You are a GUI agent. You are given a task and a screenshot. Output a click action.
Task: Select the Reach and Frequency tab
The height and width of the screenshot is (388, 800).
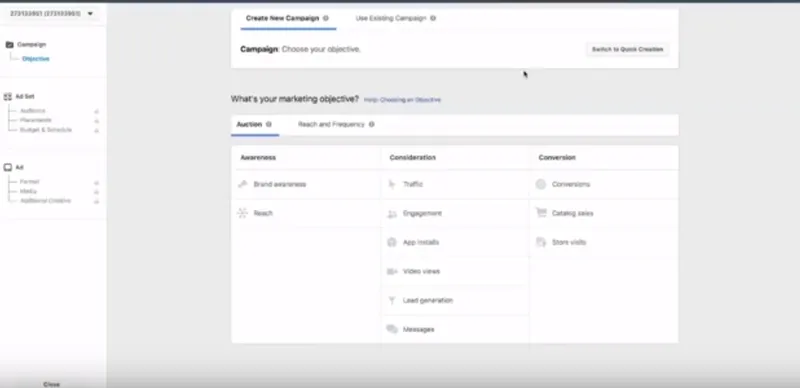click(x=336, y=125)
